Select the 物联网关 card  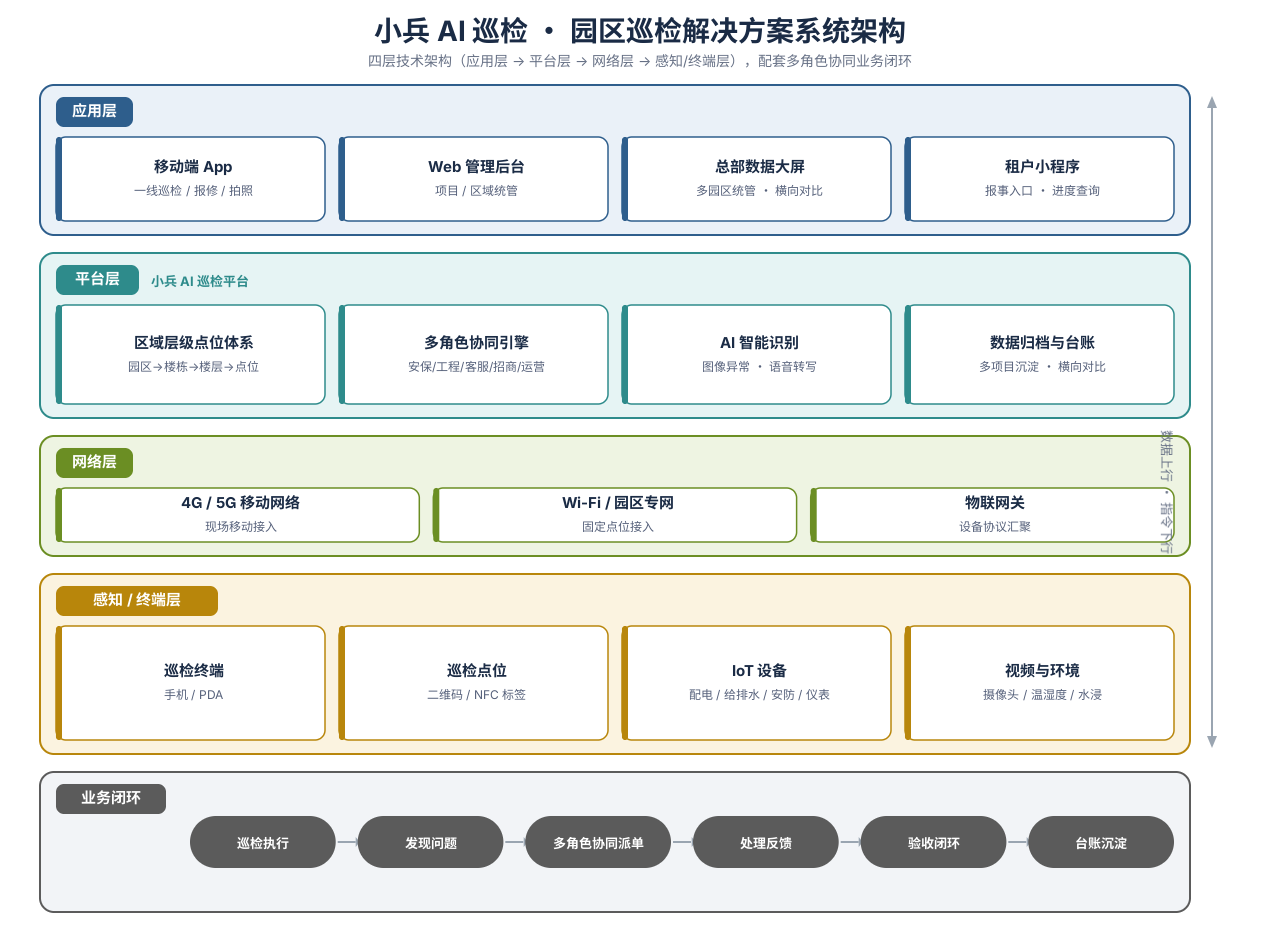click(993, 515)
